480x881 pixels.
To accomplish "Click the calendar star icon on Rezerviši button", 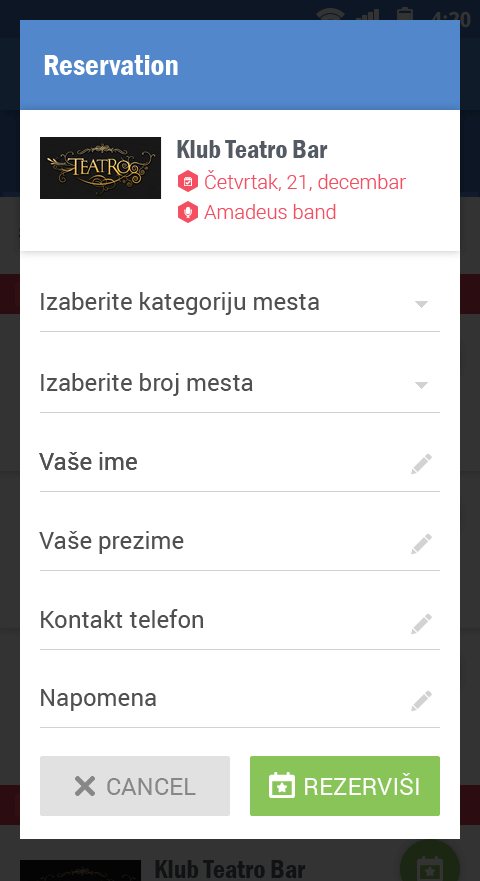I will click(282, 785).
